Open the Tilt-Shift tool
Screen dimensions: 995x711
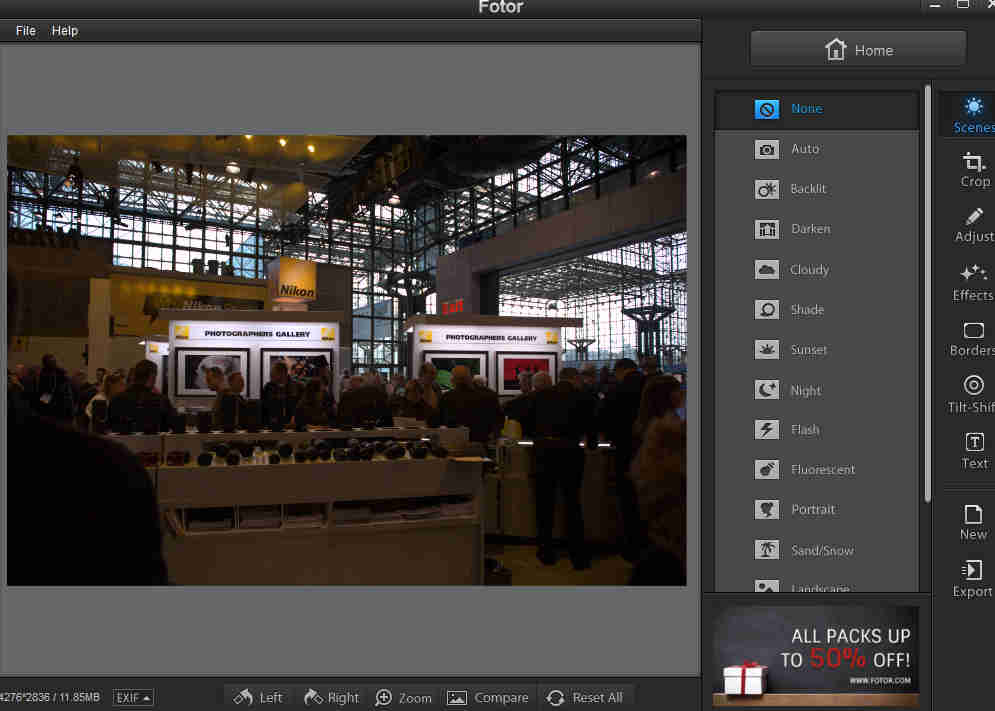[x=972, y=394]
